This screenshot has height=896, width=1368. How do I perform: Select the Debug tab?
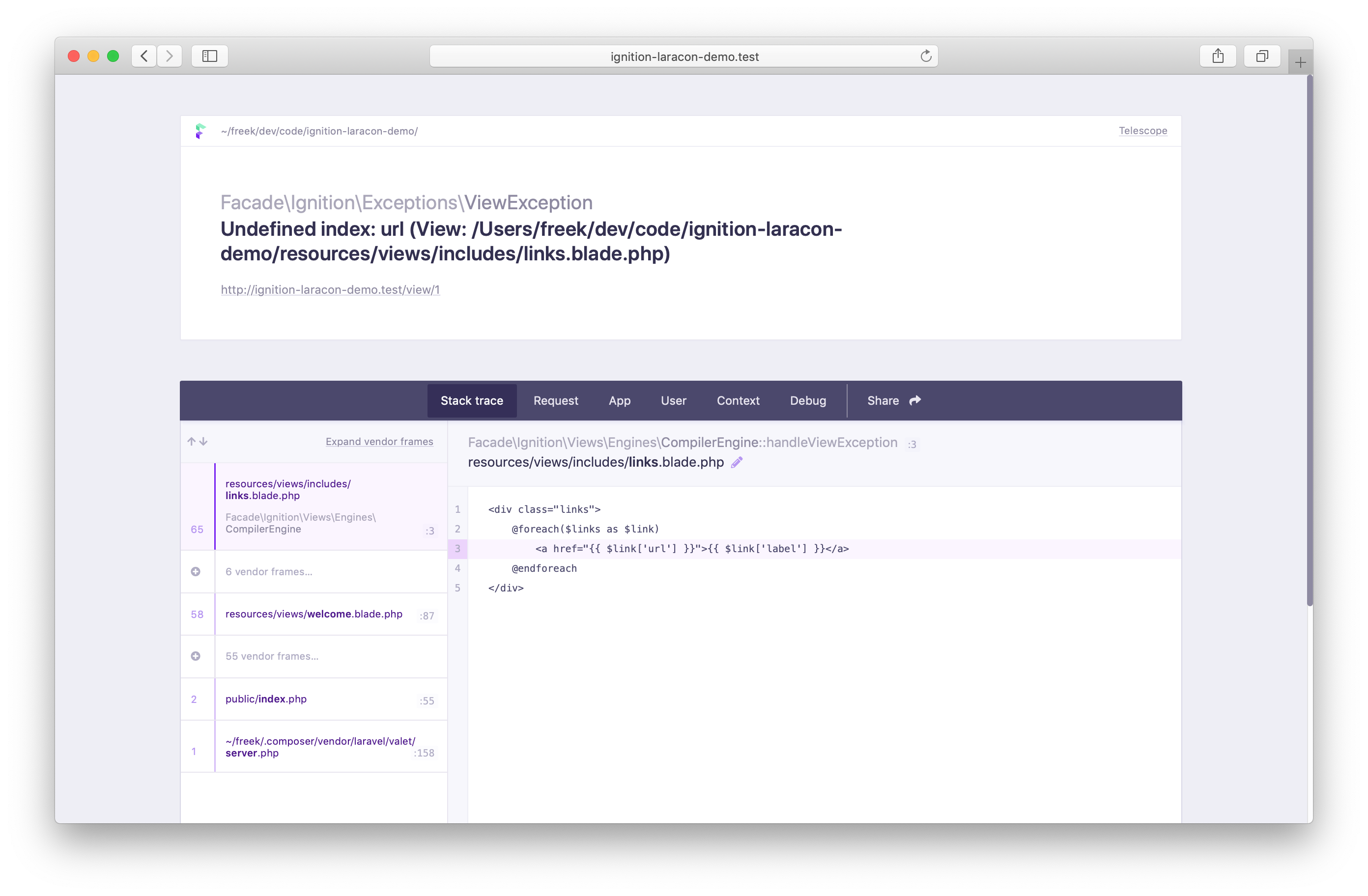tap(808, 400)
